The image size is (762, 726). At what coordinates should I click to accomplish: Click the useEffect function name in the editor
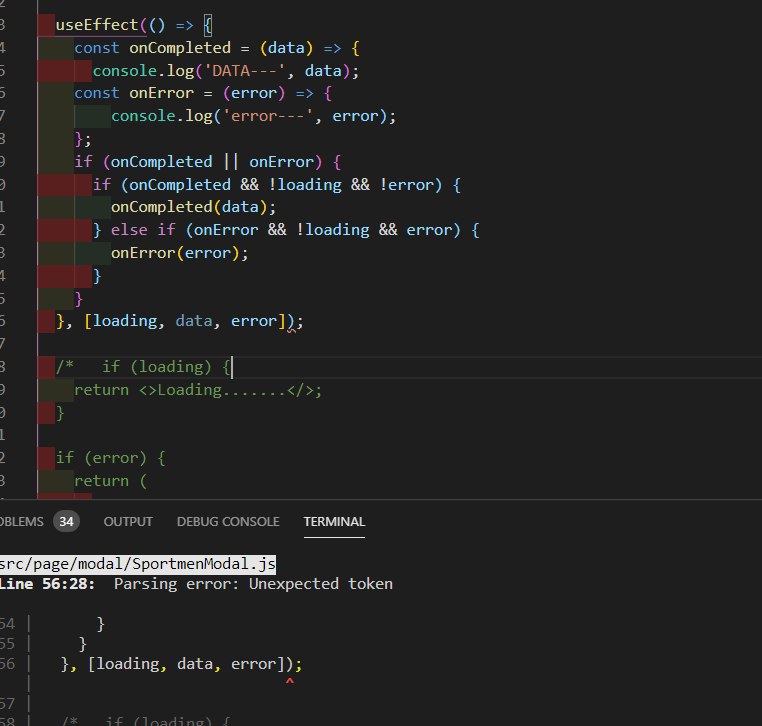click(97, 24)
